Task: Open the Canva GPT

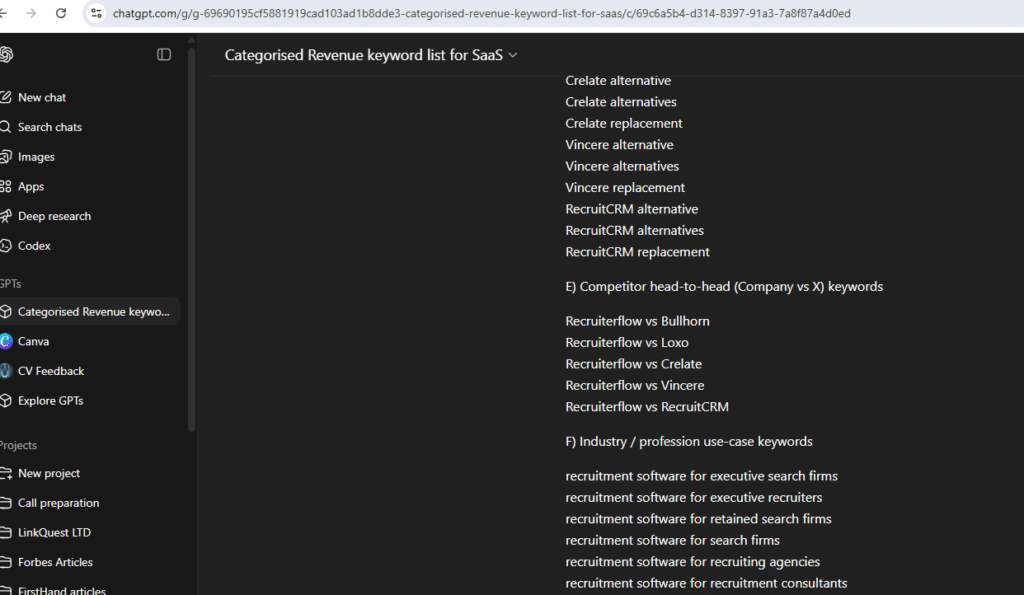Action: [x=31, y=341]
